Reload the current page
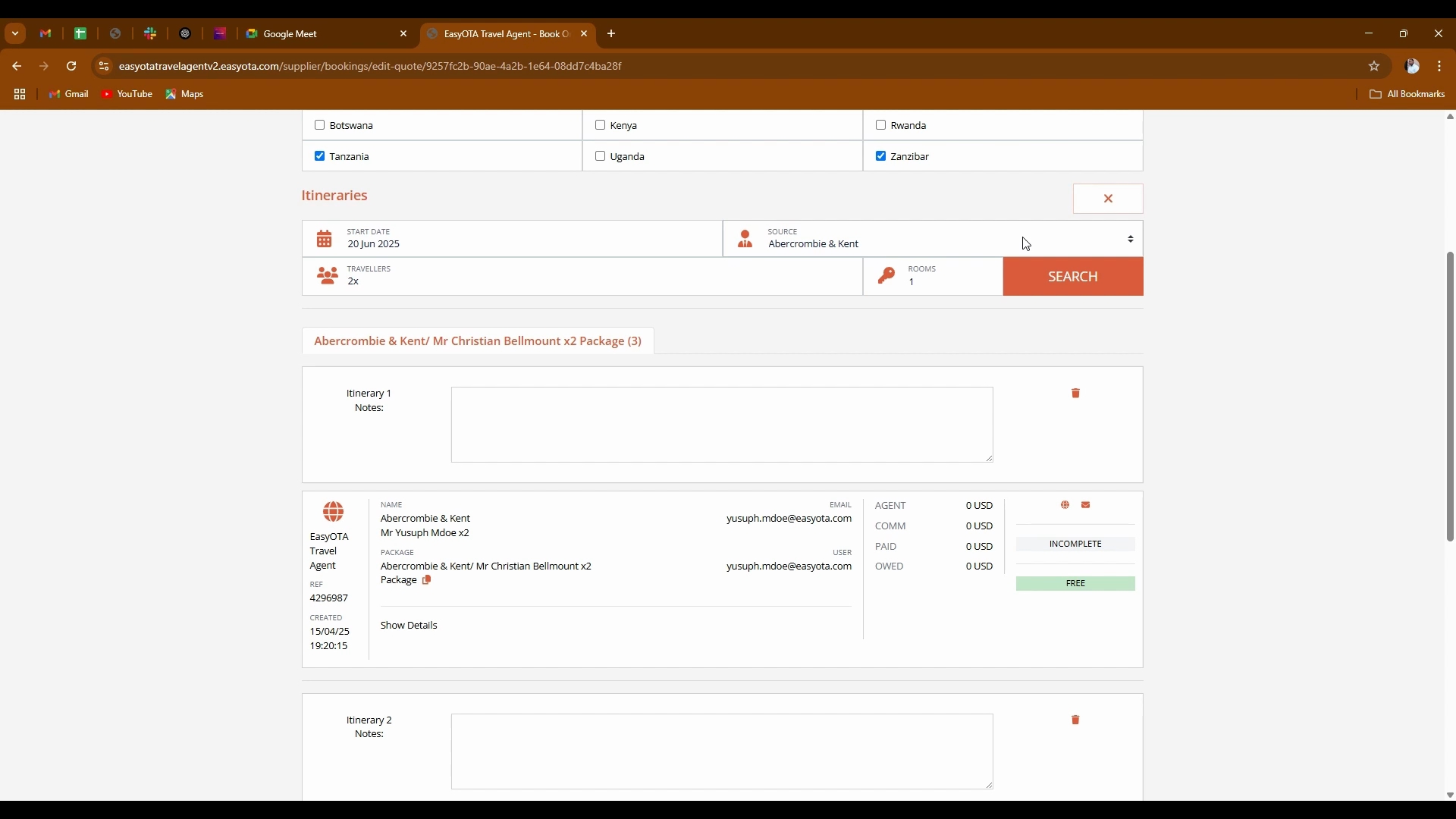The image size is (1456, 819). coord(71,66)
